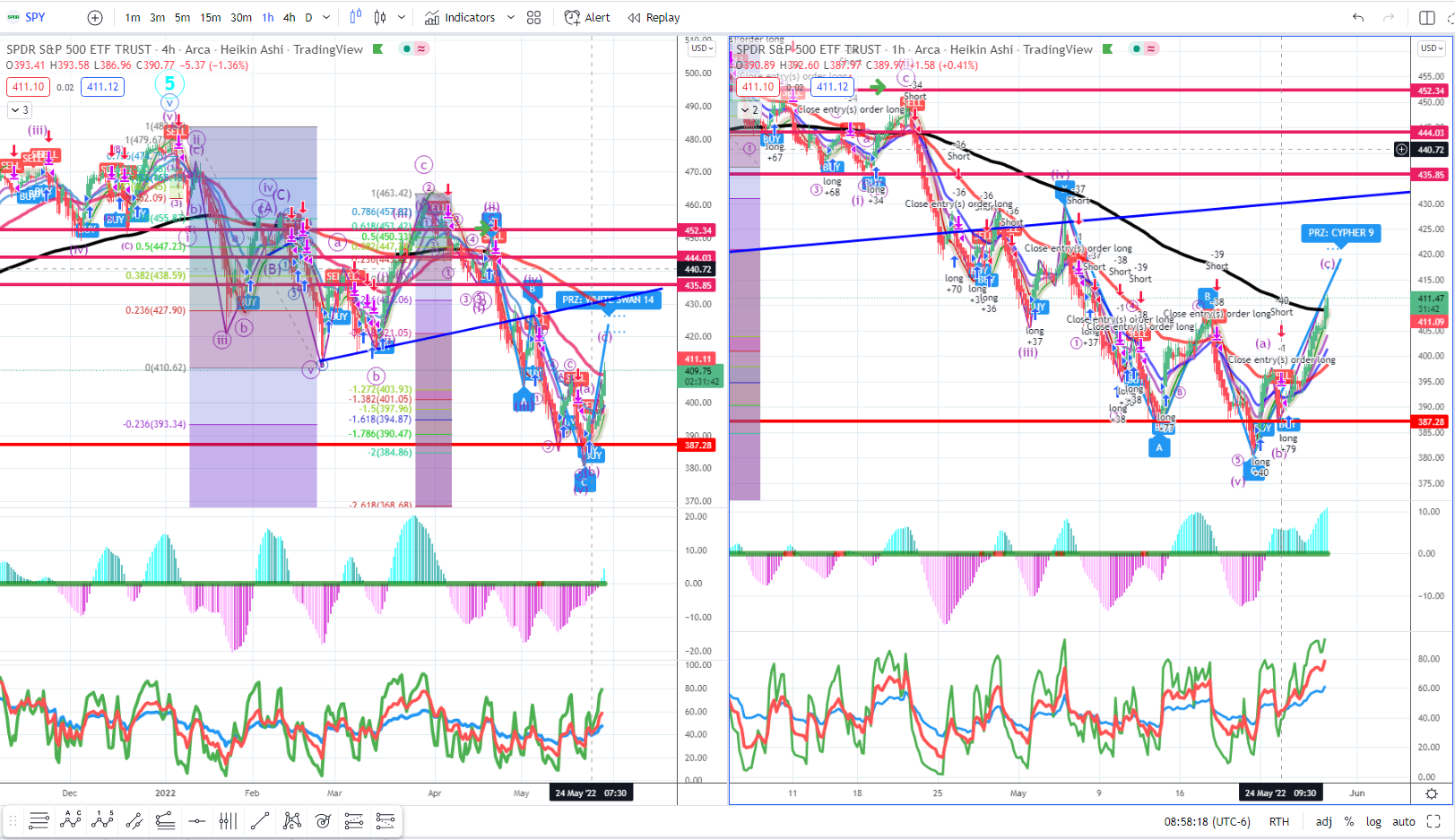The width and height of the screenshot is (1455, 840).
Task: Select the horizontal line drawing tool
Action: coord(197,820)
